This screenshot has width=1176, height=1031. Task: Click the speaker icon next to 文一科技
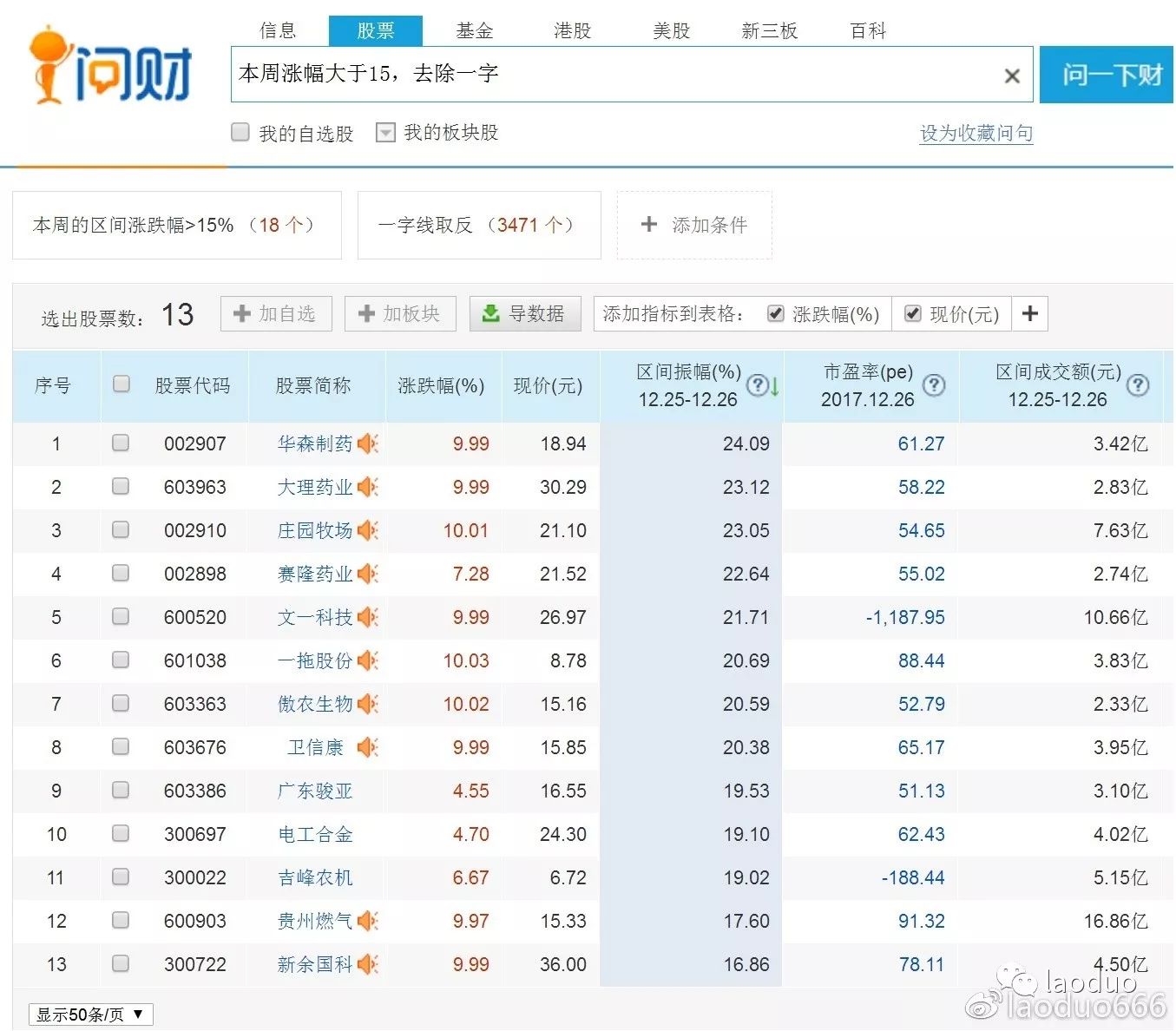tap(368, 617)
